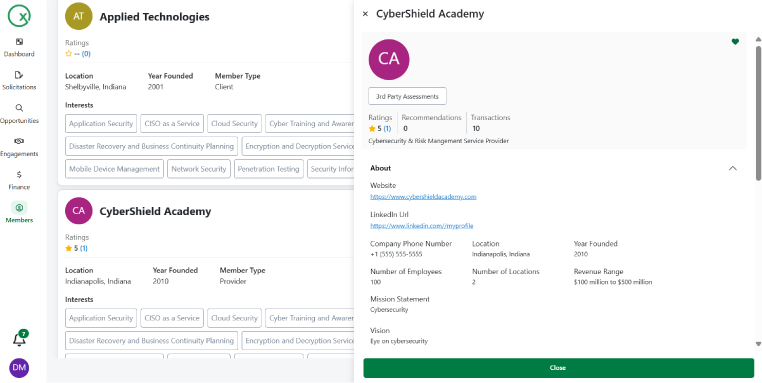762x383 pixels.
Task: Click the Shelbyville, Indiana location text
Action: pyautogui.click(x=96, y=87)
